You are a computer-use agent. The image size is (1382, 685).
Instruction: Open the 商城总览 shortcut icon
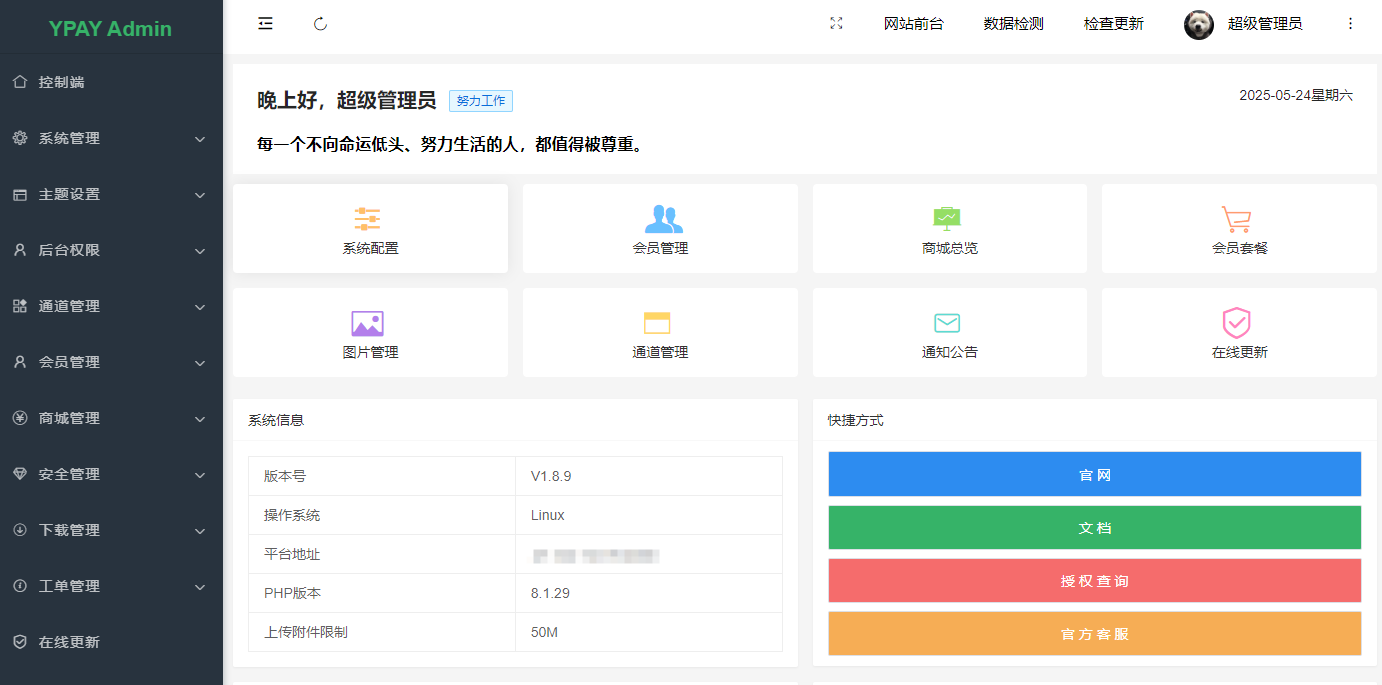coord(948,228)
